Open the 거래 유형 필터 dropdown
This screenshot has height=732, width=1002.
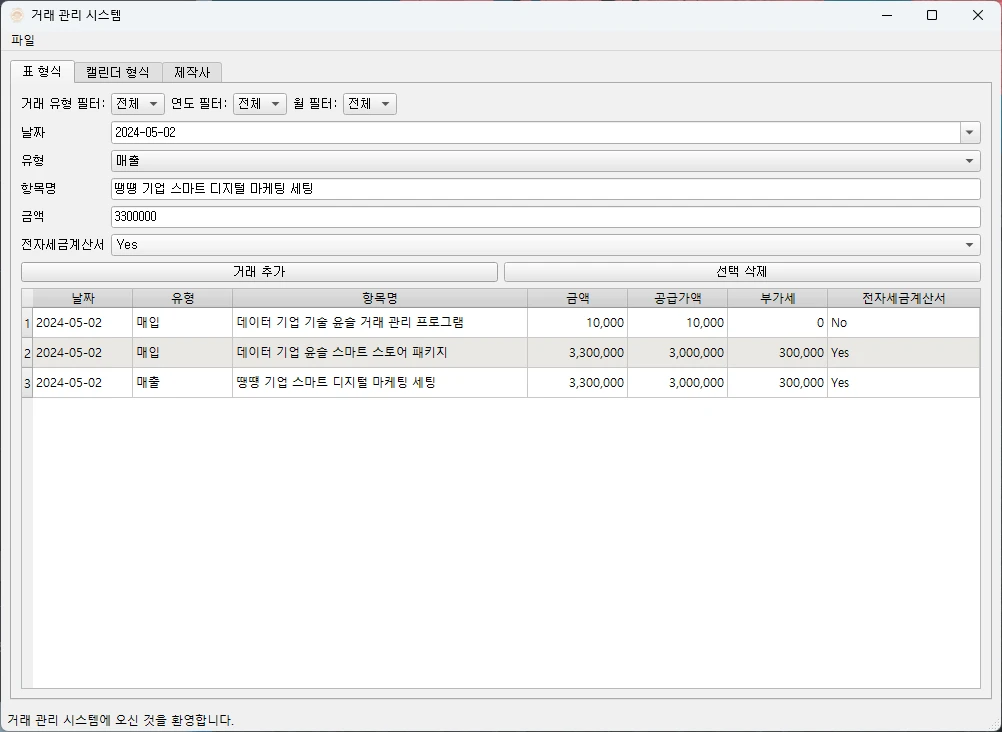[x=137, y=103]
